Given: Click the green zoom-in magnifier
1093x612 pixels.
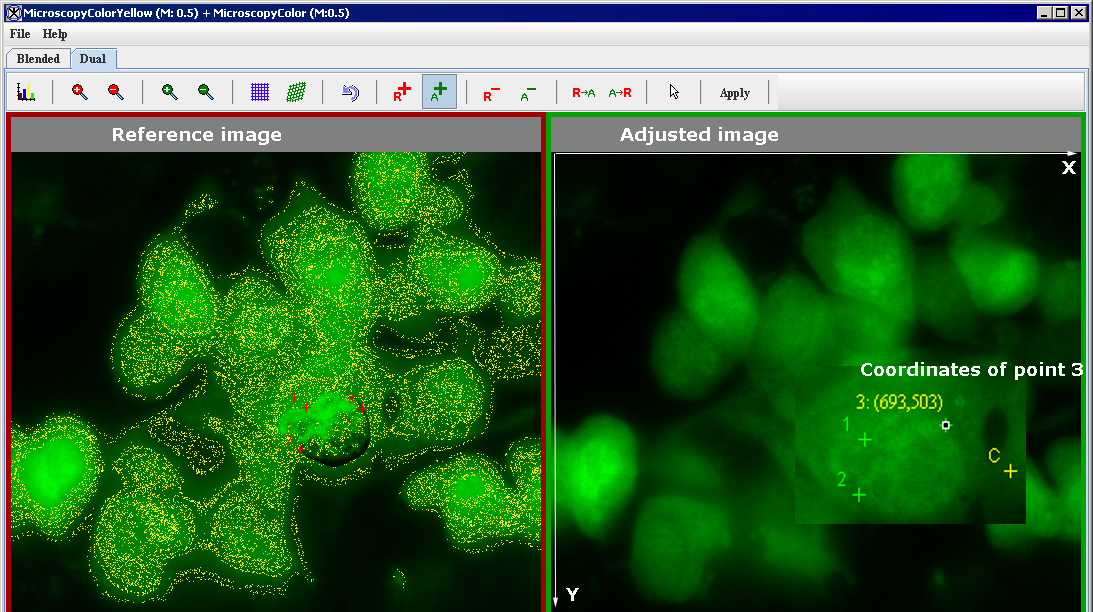Looking at the screenshot, I should [x=170, y=92].
